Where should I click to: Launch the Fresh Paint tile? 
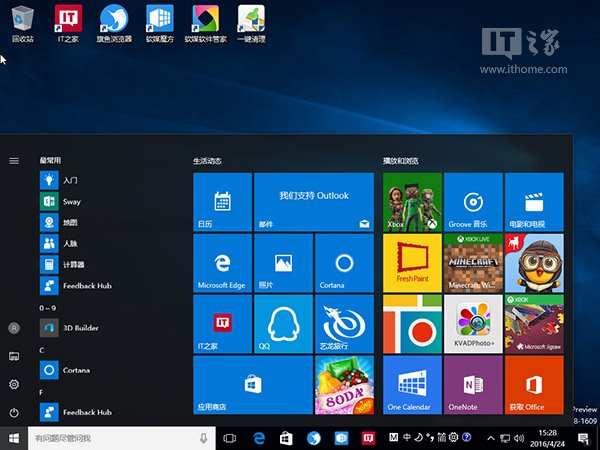tap(412, 263)
